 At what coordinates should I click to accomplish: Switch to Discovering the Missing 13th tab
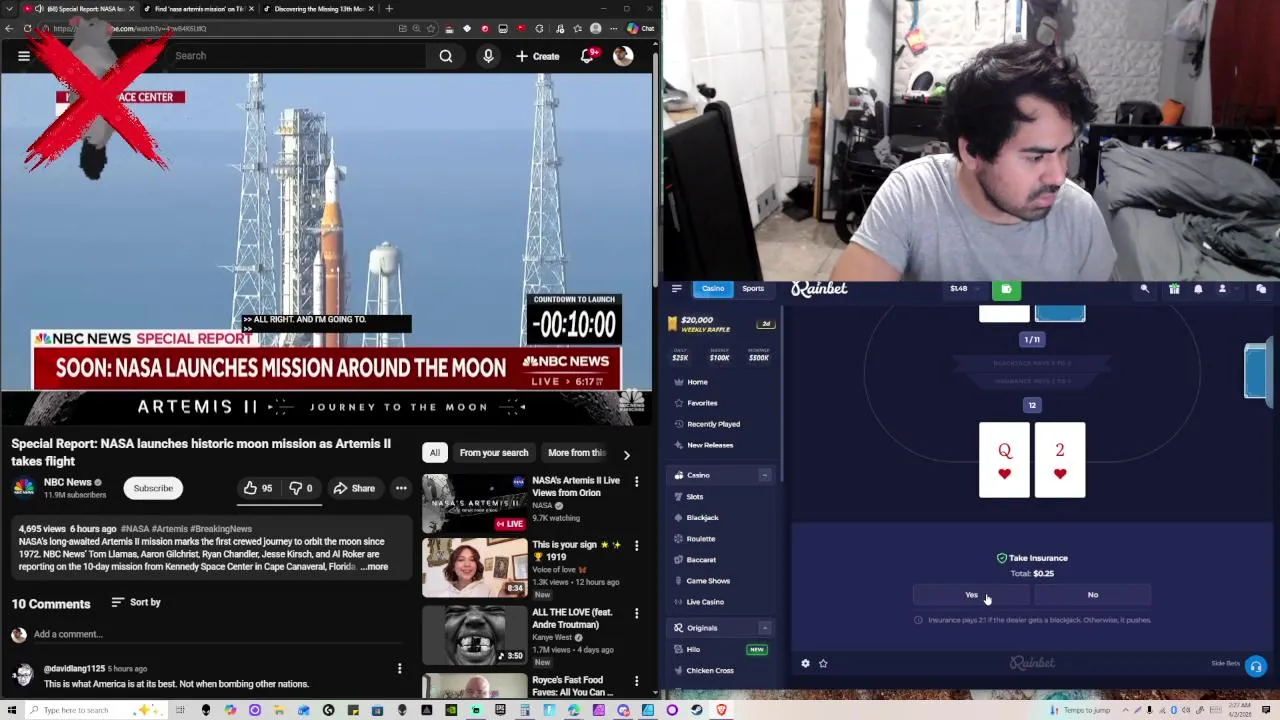tap(318, 9)
